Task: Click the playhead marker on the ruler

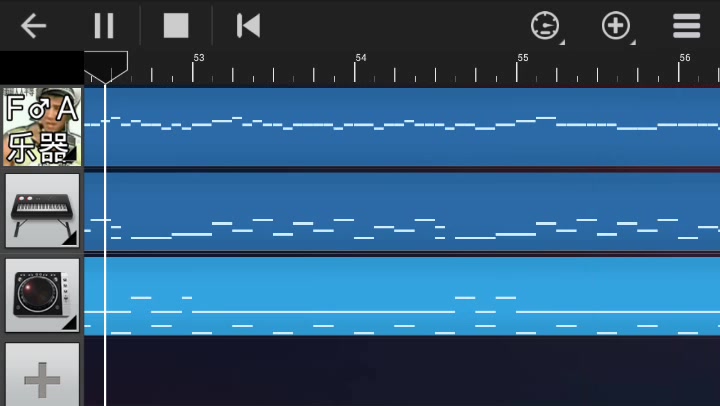Action: [106, 67]
